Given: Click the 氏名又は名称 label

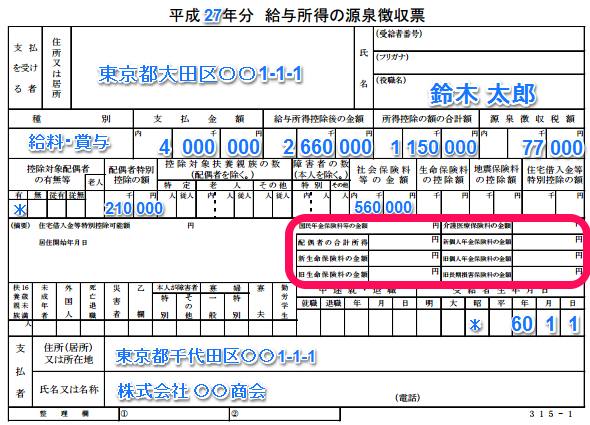Looking at the screenshot, I should 69,389.
